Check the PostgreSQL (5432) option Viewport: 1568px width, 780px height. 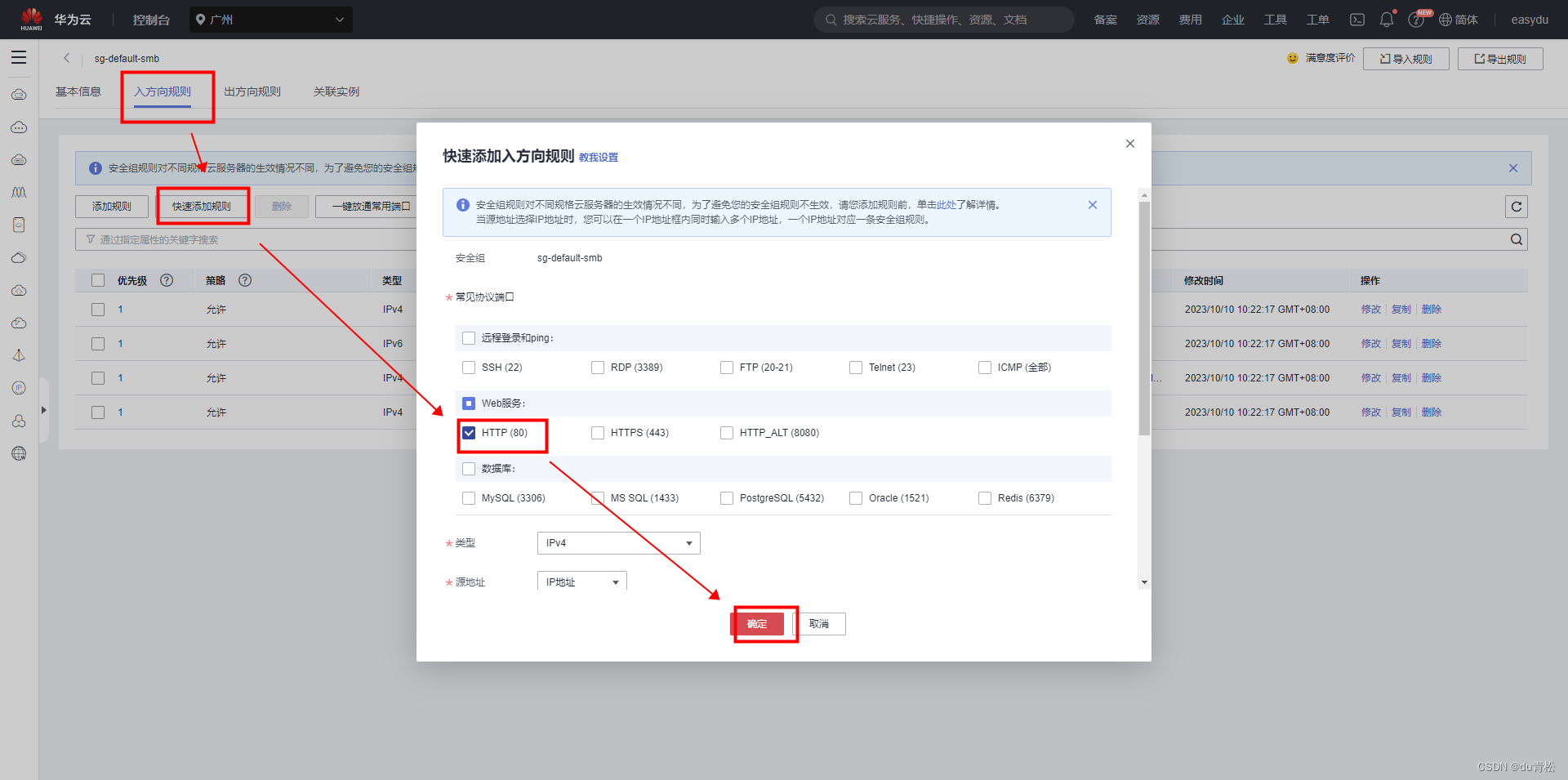point(727,498)
